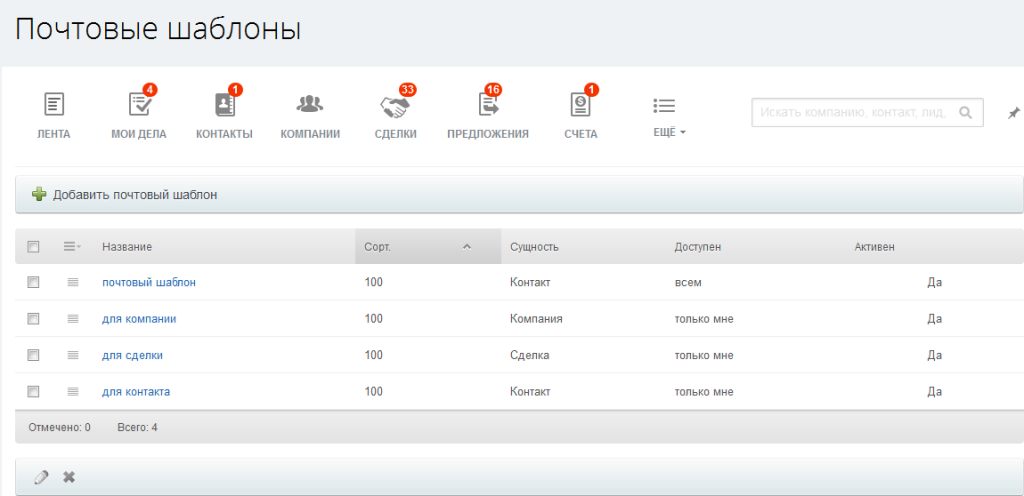1024x496 pixels.
Task: Click the green plus icon
Action: [x=39, y=194]
